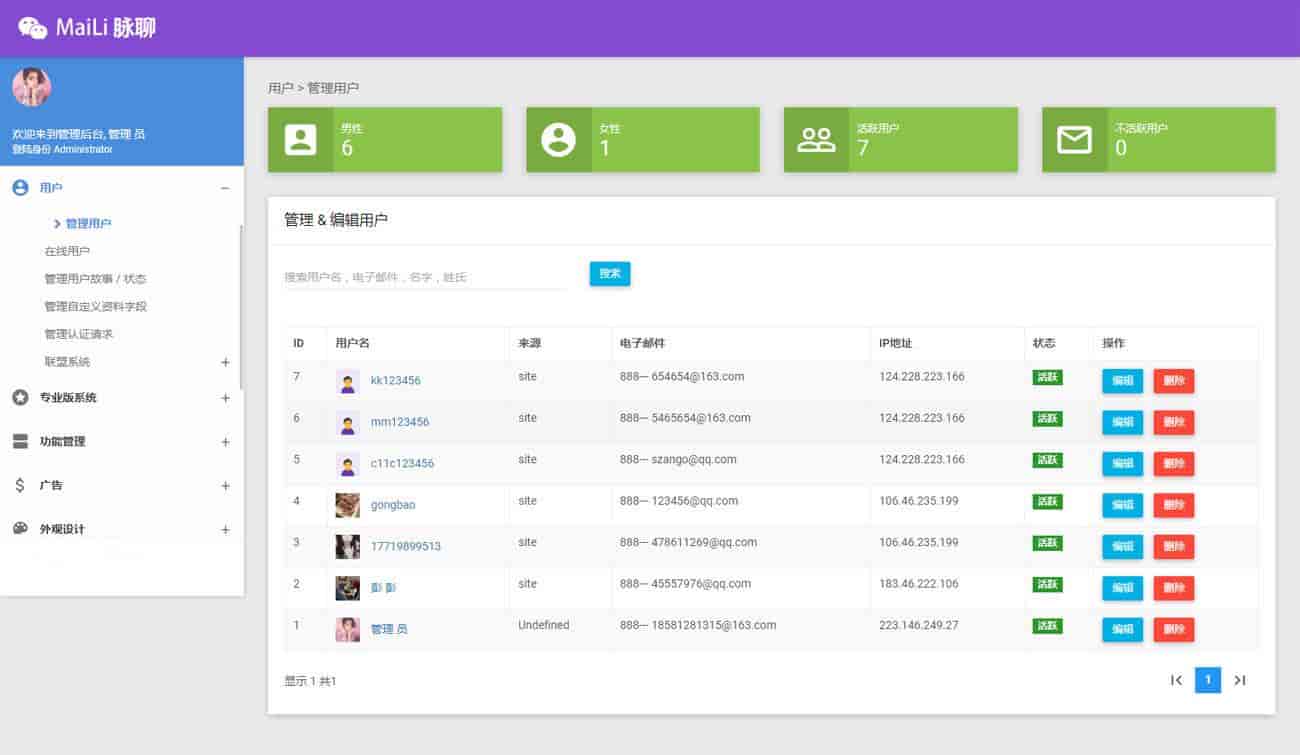The width and height of the screenshot is (1300, 755).
Task: Open 管理认证请求 sidebar item
Action: [78, 334]
